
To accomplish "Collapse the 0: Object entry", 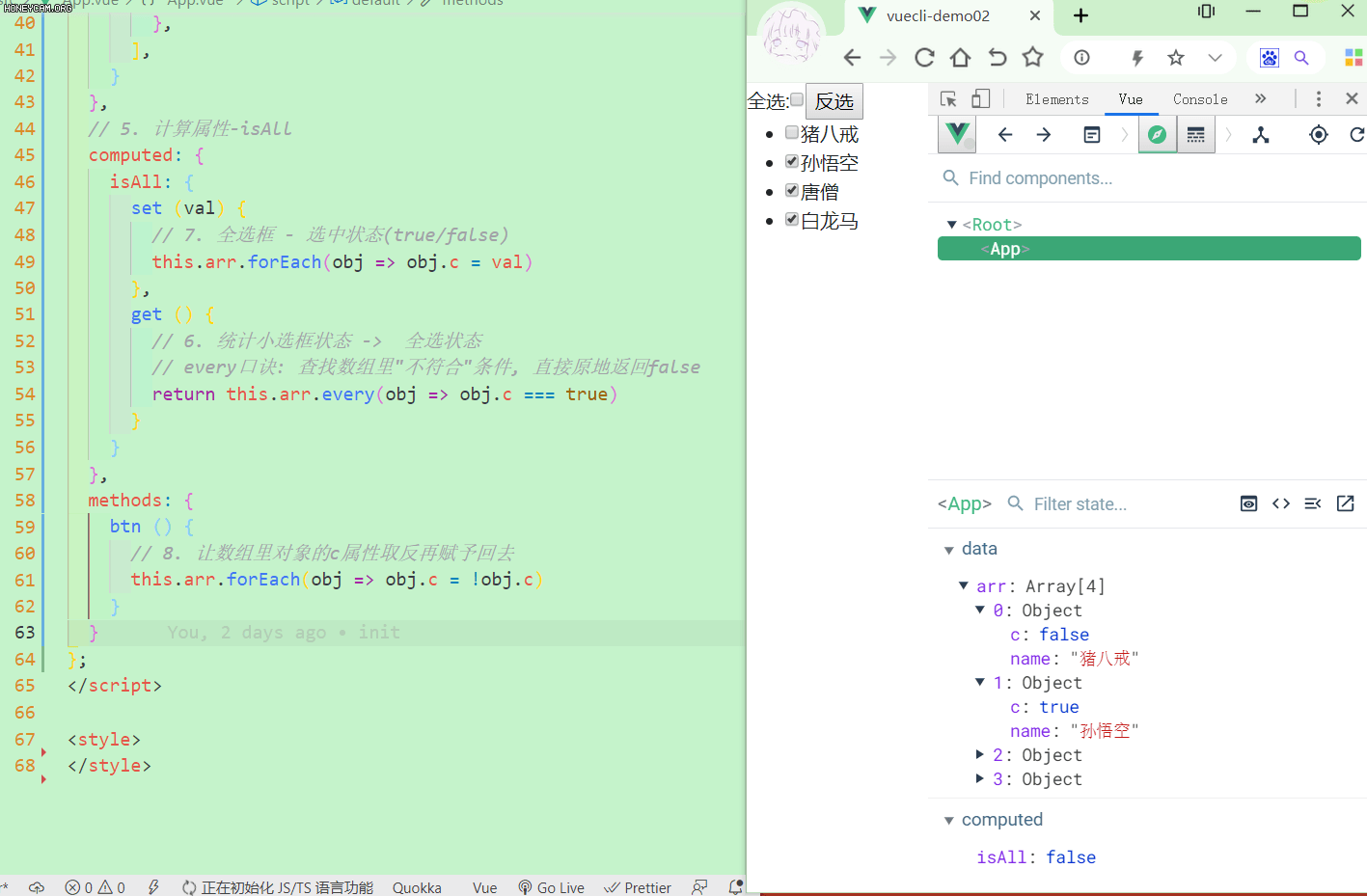I will pos(980,610).
